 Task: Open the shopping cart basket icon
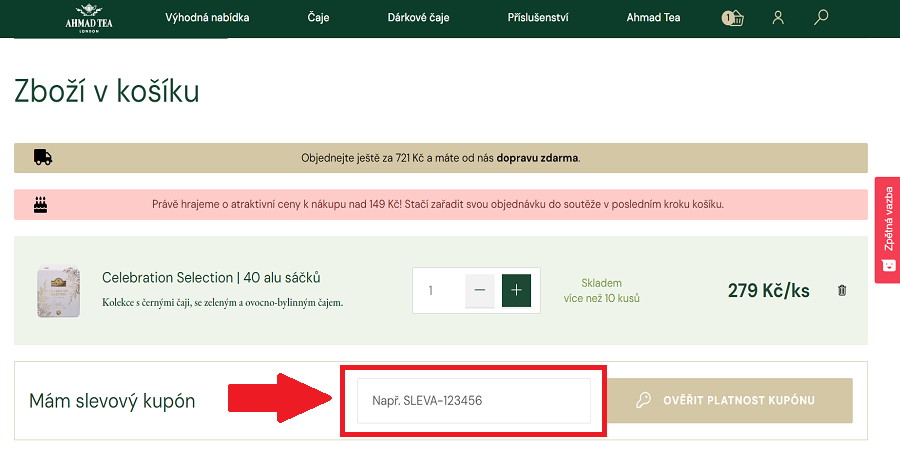click(733, 18)
